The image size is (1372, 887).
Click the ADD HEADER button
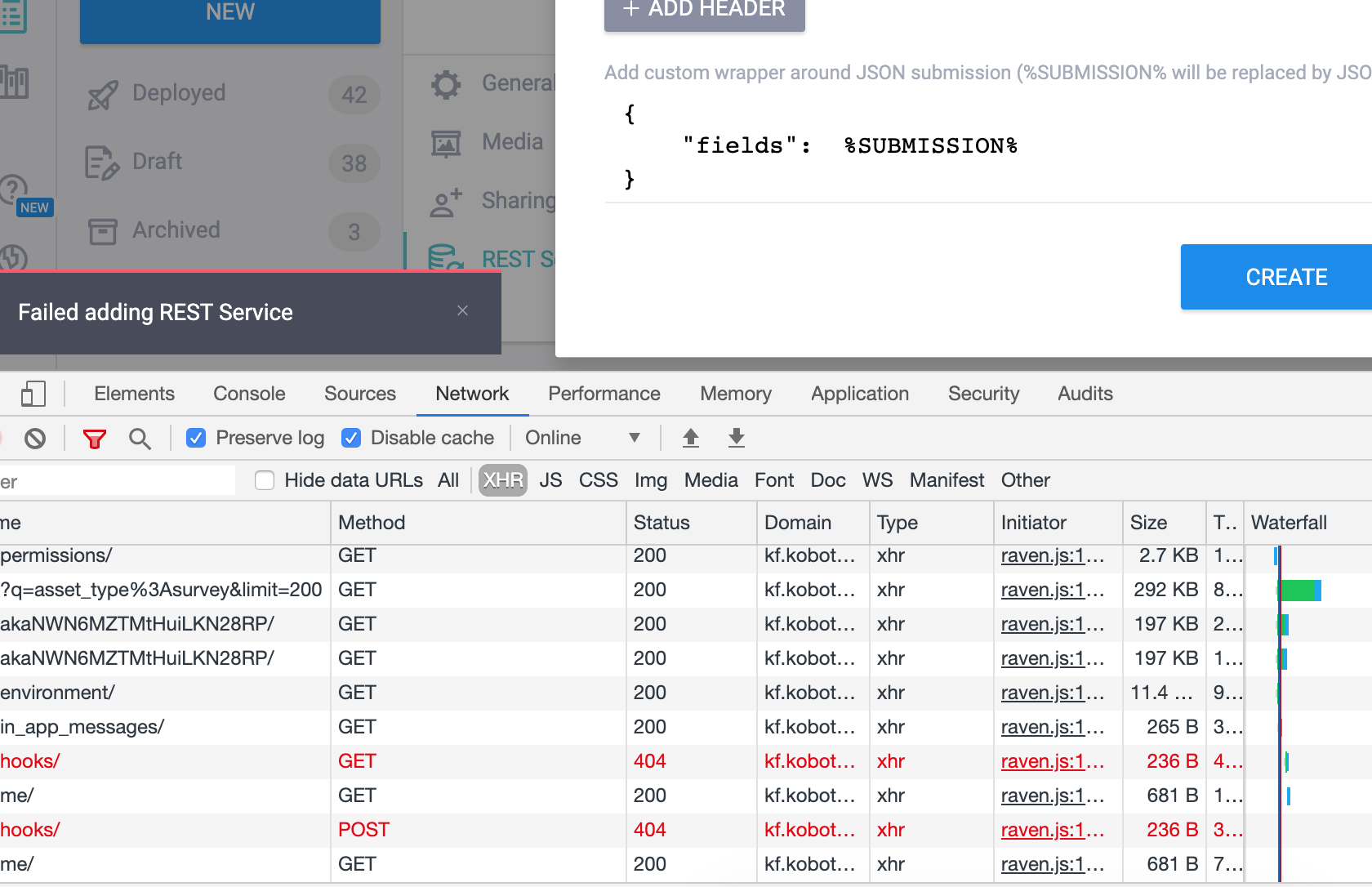703,9
